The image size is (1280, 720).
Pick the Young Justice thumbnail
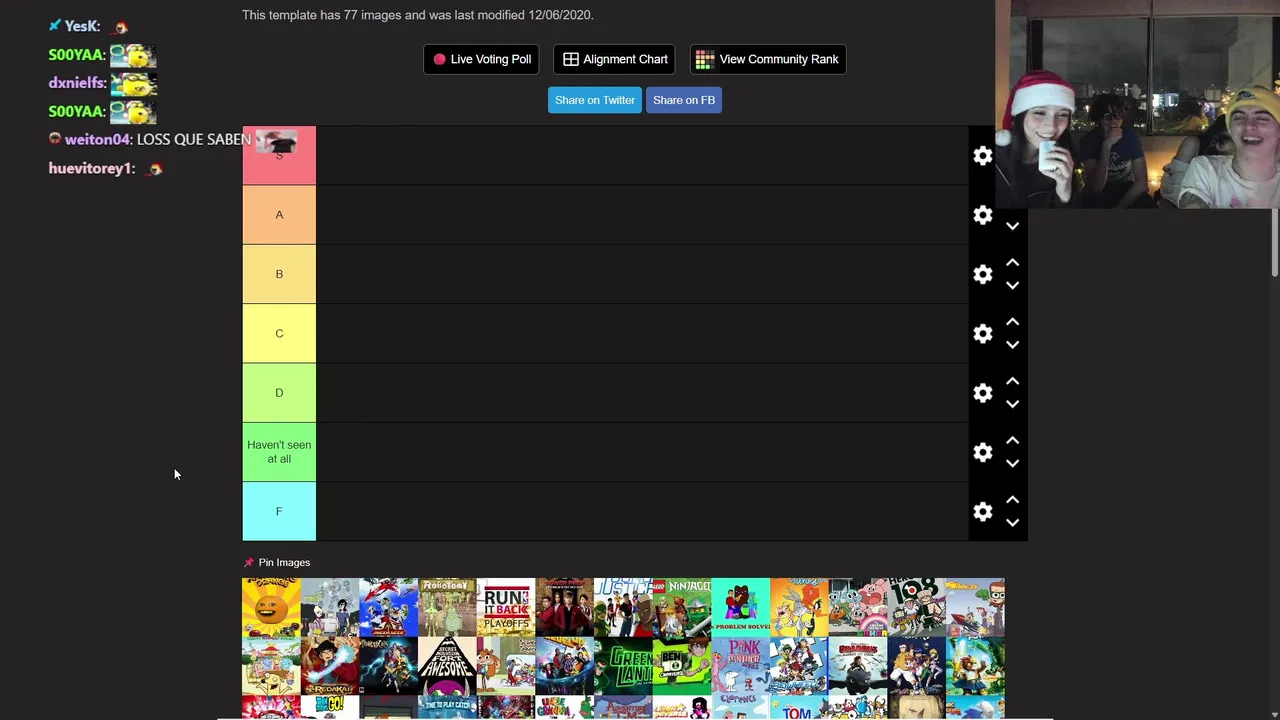coord(623,607)
